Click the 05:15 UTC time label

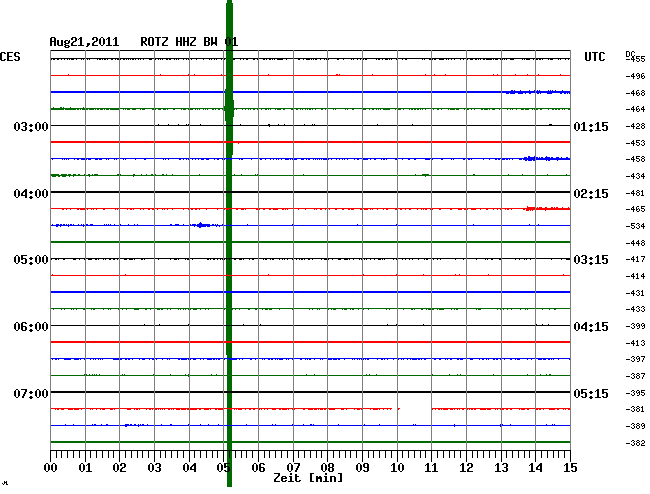point(591,393)
